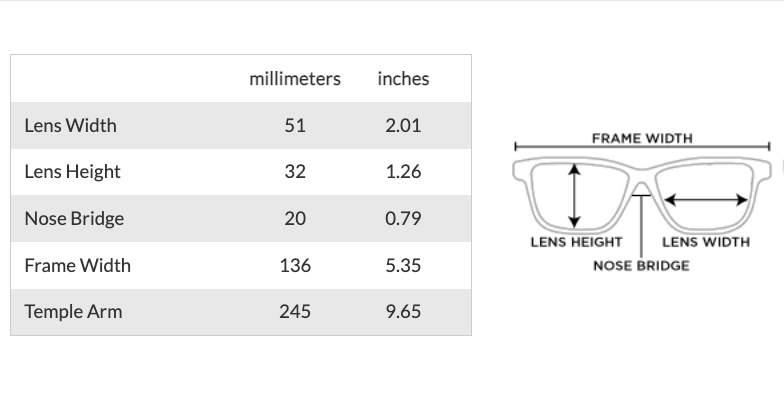The width and height of the screenshot is (784, 412).
Task: Click the inches column header
Action: [403, 78]
